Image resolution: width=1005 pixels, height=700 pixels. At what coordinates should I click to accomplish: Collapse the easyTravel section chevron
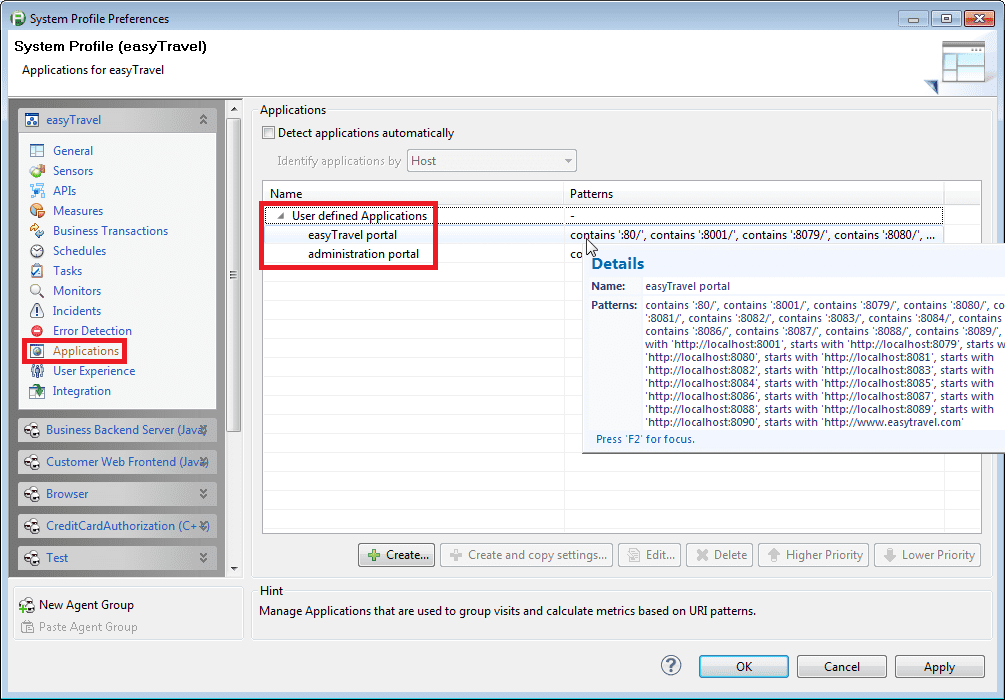pyautogui.click(x=203, y=120)
